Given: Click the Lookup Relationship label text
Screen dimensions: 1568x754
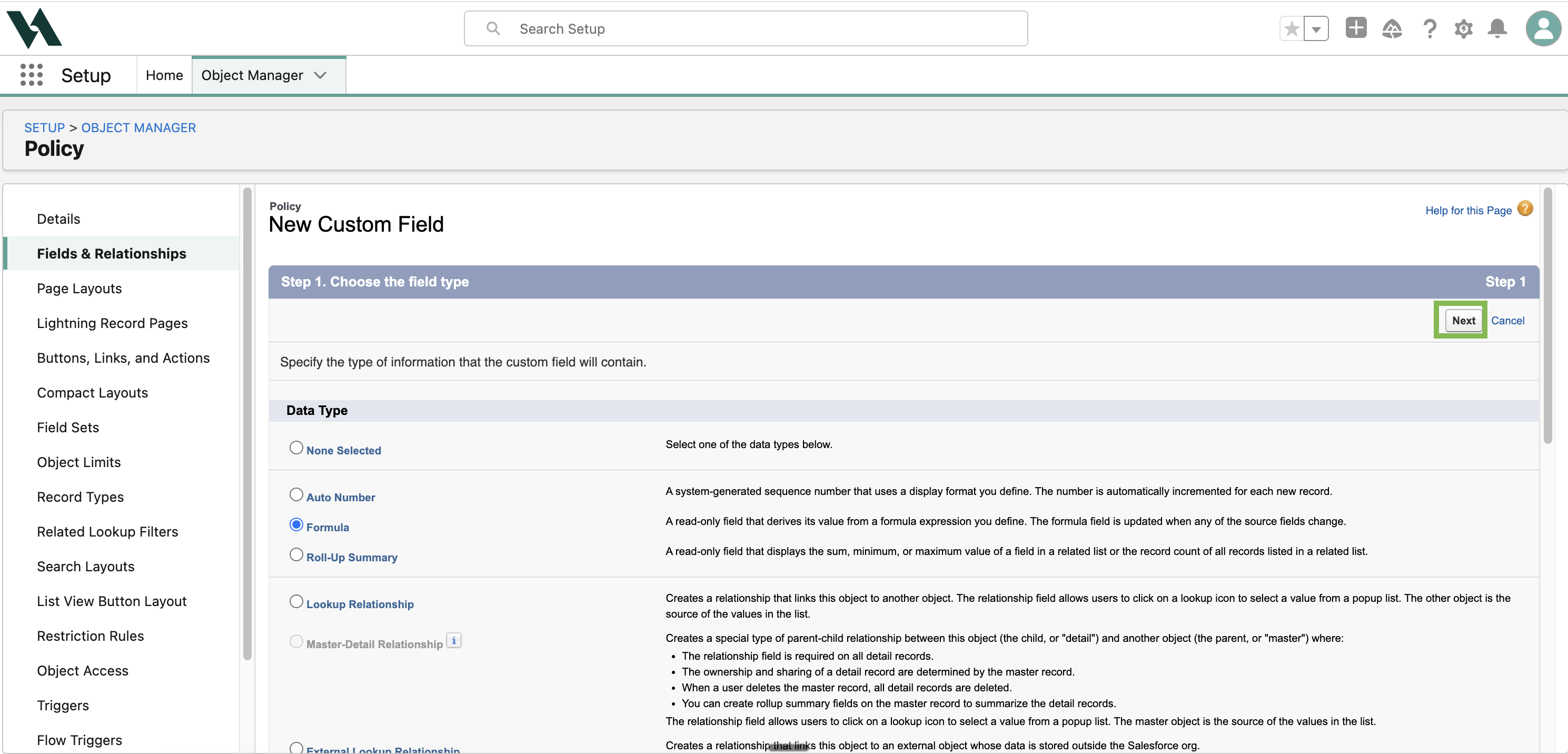Looking at the screenshot, I should click(360, 604).
